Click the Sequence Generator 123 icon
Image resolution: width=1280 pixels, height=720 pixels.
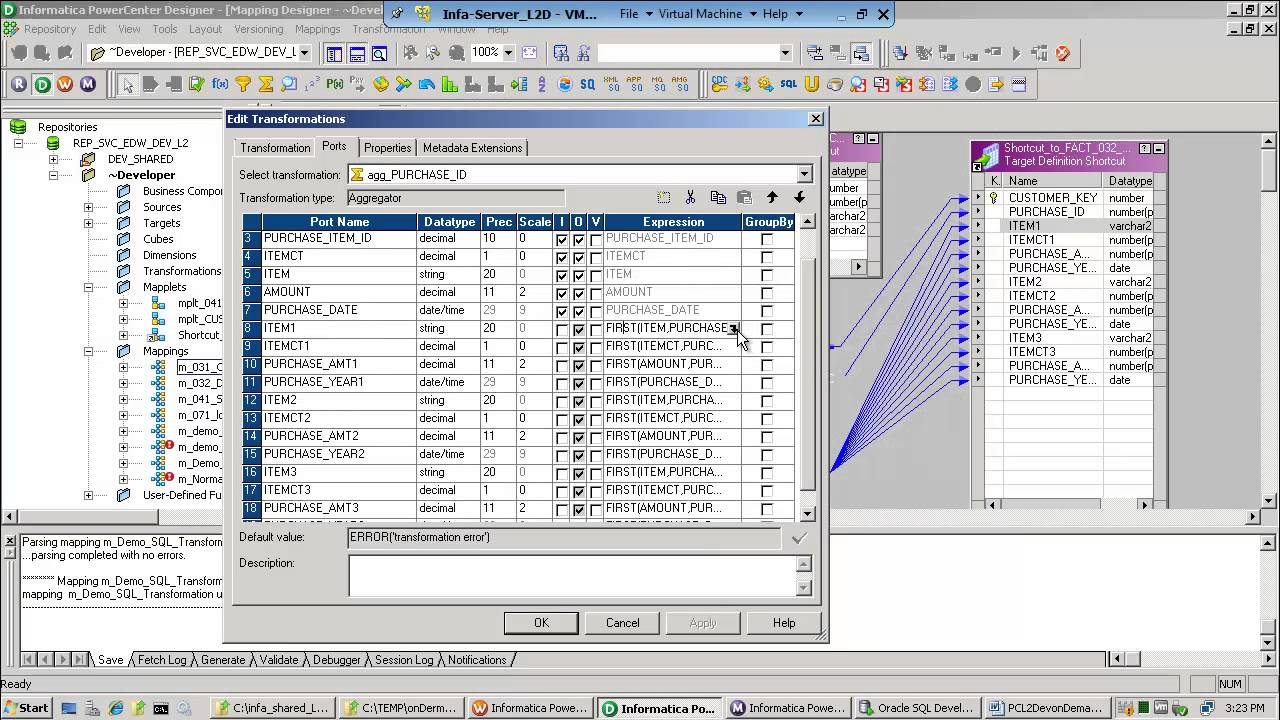pyautogui.click(x=312, y=84)
